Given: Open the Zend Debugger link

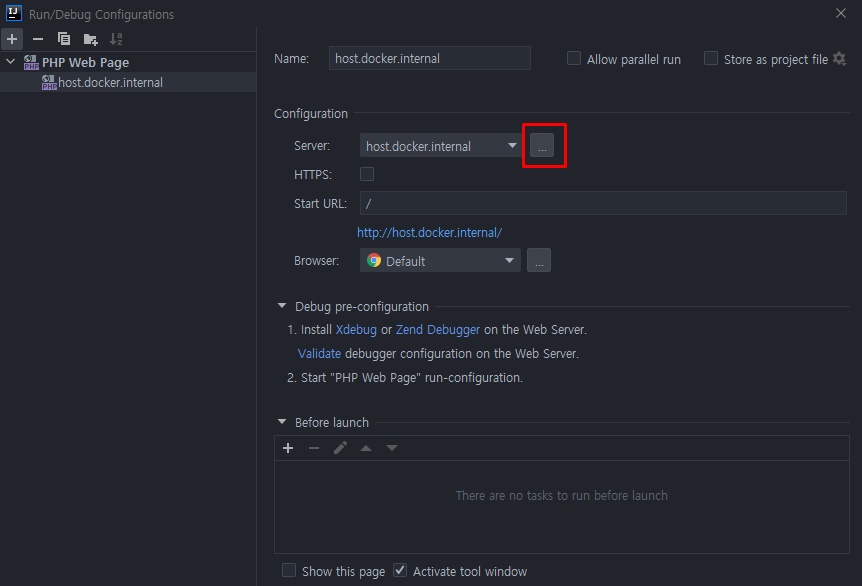Looking at the screenshot, I should [x=438, y=330].
